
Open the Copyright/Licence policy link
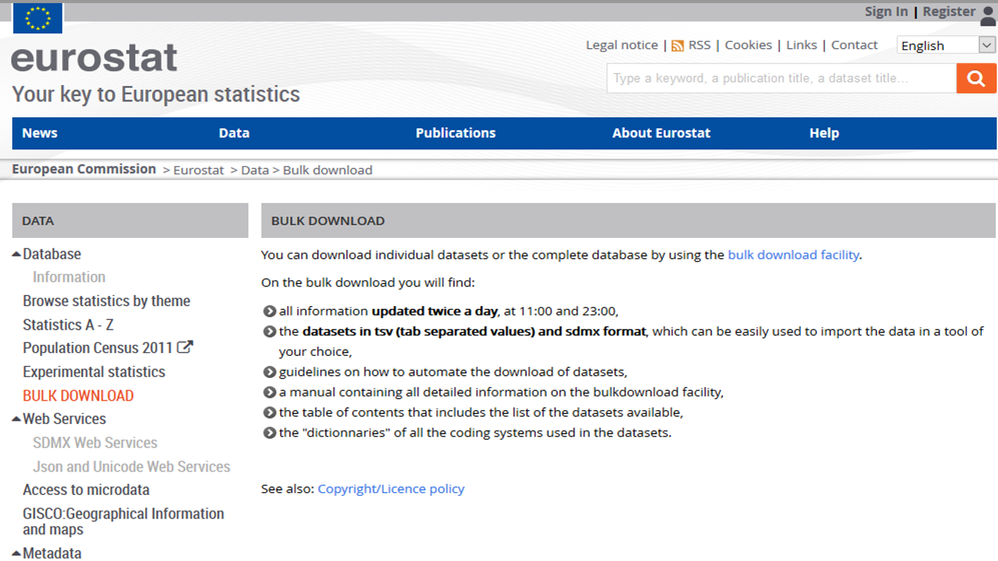[391, 488]
